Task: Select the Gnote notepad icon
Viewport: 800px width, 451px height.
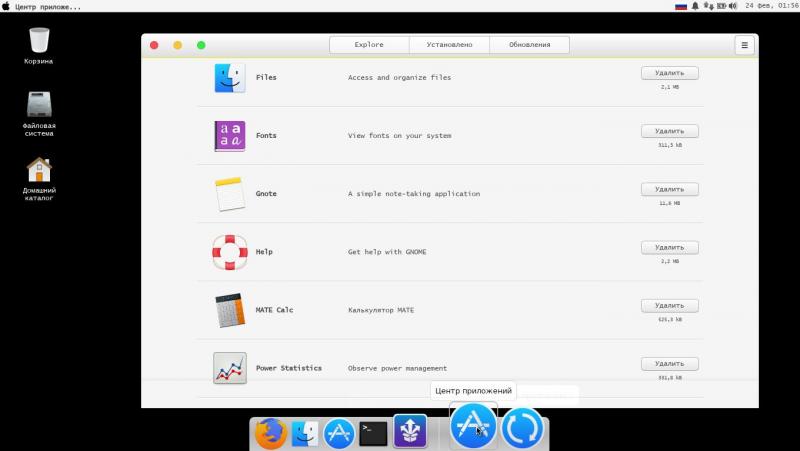Action: [x=229, y=194]
